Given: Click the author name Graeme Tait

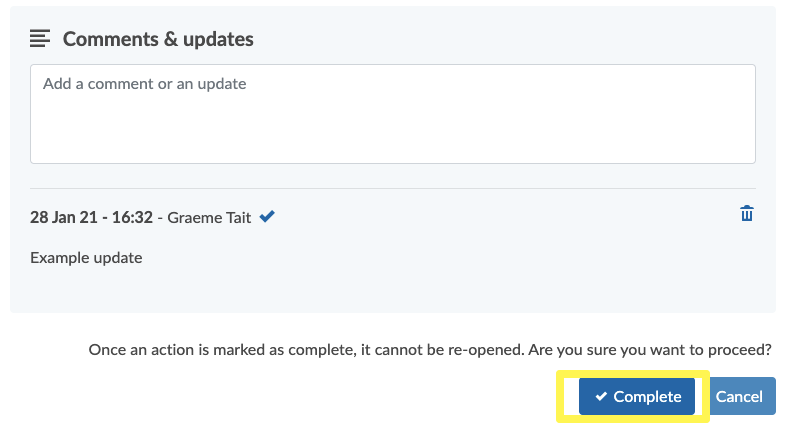Looking at the screenshot, I should [x=209, y=218].
